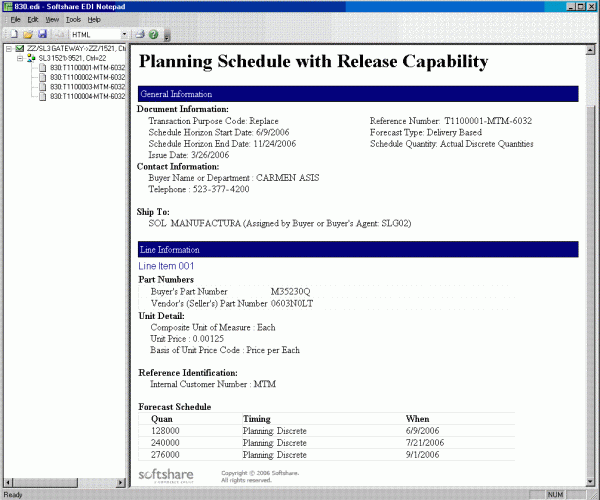This screenshot has height=500, width=600.
Task: Select tree item 830:T1100003-MTM-6032
Action: click(88, 87)
